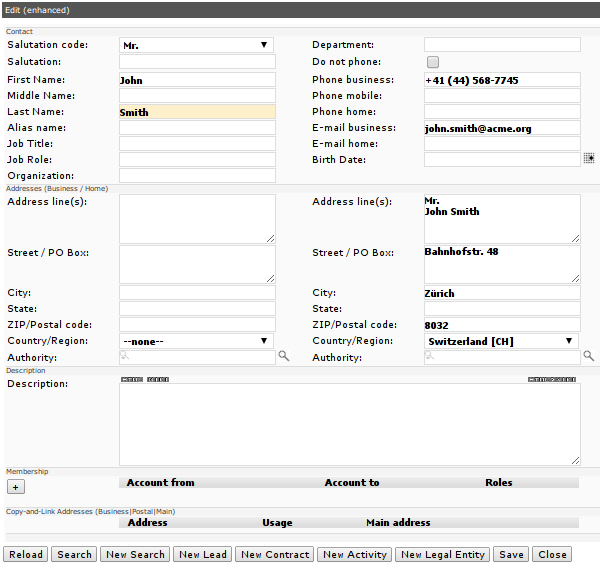Image resolution: width=600 pixels, height=564 pixels.
Task: Create a New Contract
Action: (x=275, y=554)
